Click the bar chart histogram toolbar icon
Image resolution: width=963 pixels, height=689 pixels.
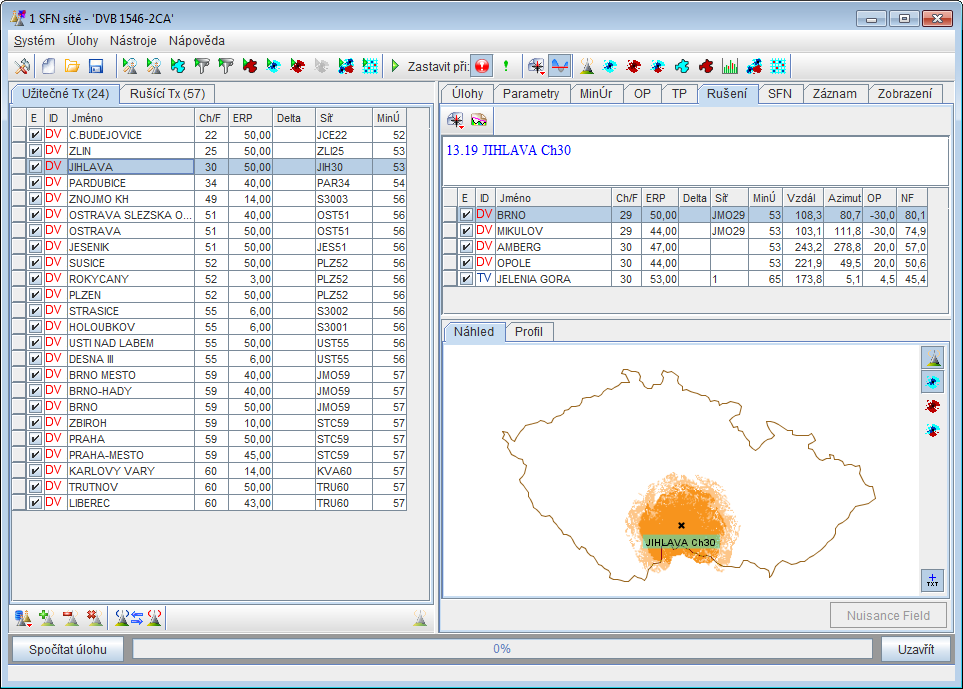[730, 66]
